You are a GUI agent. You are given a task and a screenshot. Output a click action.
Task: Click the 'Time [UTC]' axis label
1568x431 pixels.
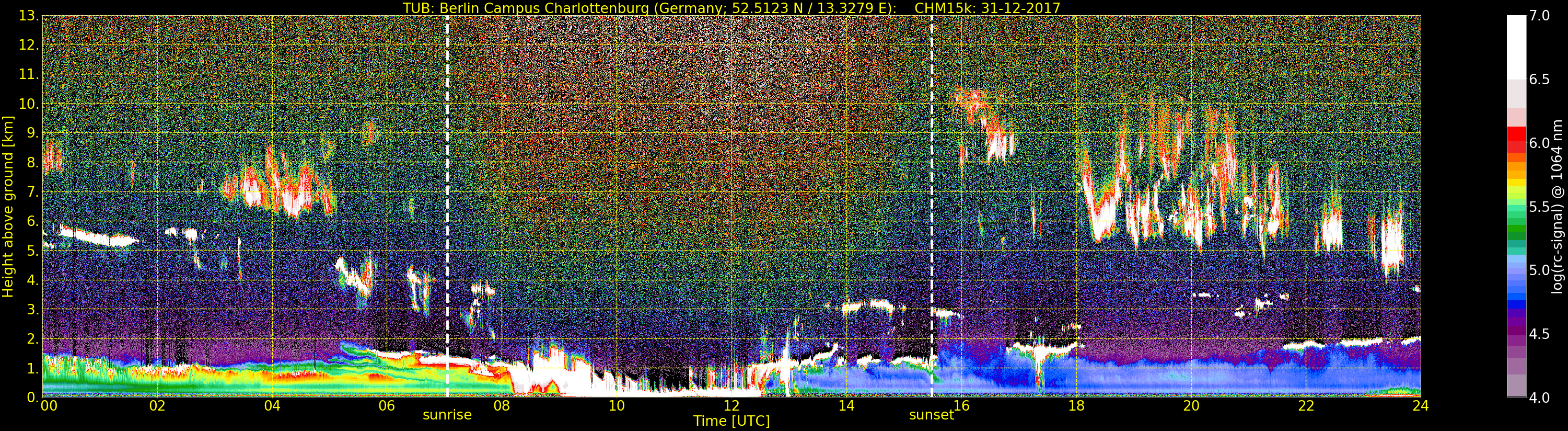coord(731,421)
